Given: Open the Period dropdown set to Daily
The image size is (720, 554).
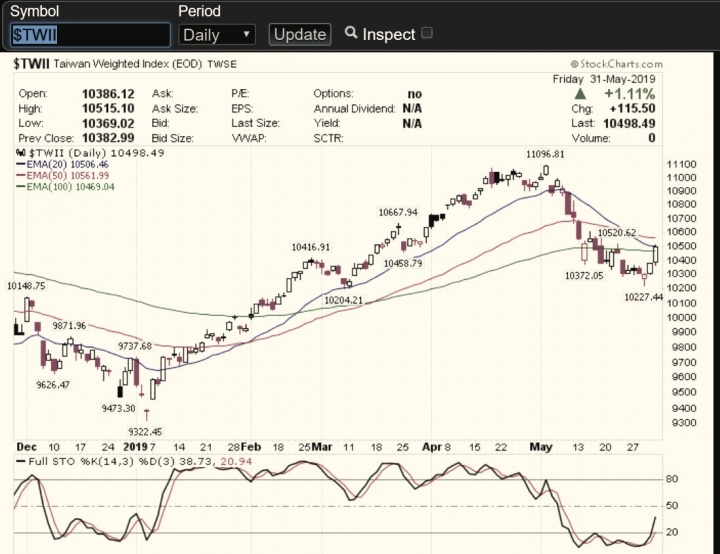Looking at the screenshot, I should 216,35.
